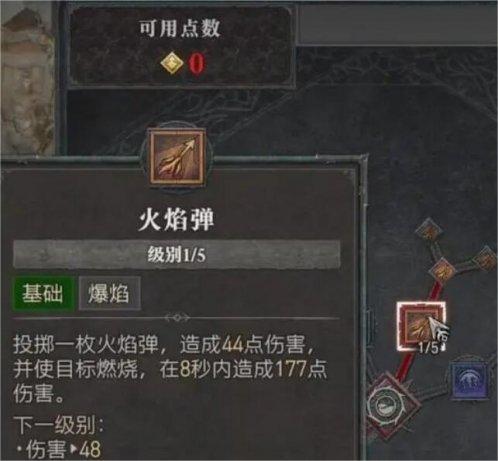Image resolution: width=498 pixels, height=461 pixels.
Task: Select the highlighted Fire Bolt skill node
Action: [421, 326]
